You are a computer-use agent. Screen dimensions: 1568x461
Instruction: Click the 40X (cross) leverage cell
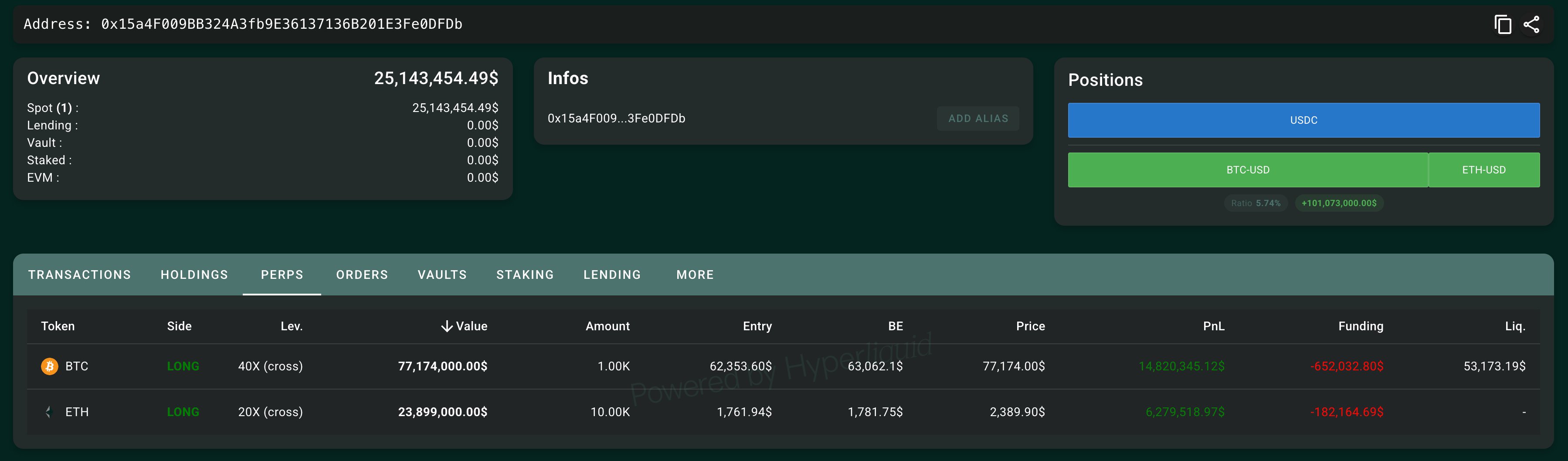[270, 366]
